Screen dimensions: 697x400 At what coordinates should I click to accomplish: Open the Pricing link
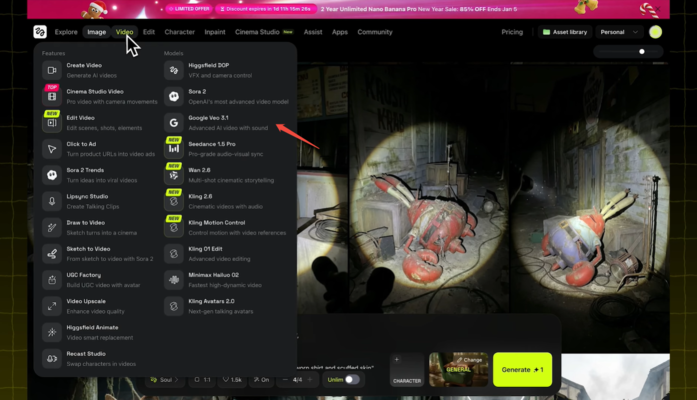tap(512, 32)
